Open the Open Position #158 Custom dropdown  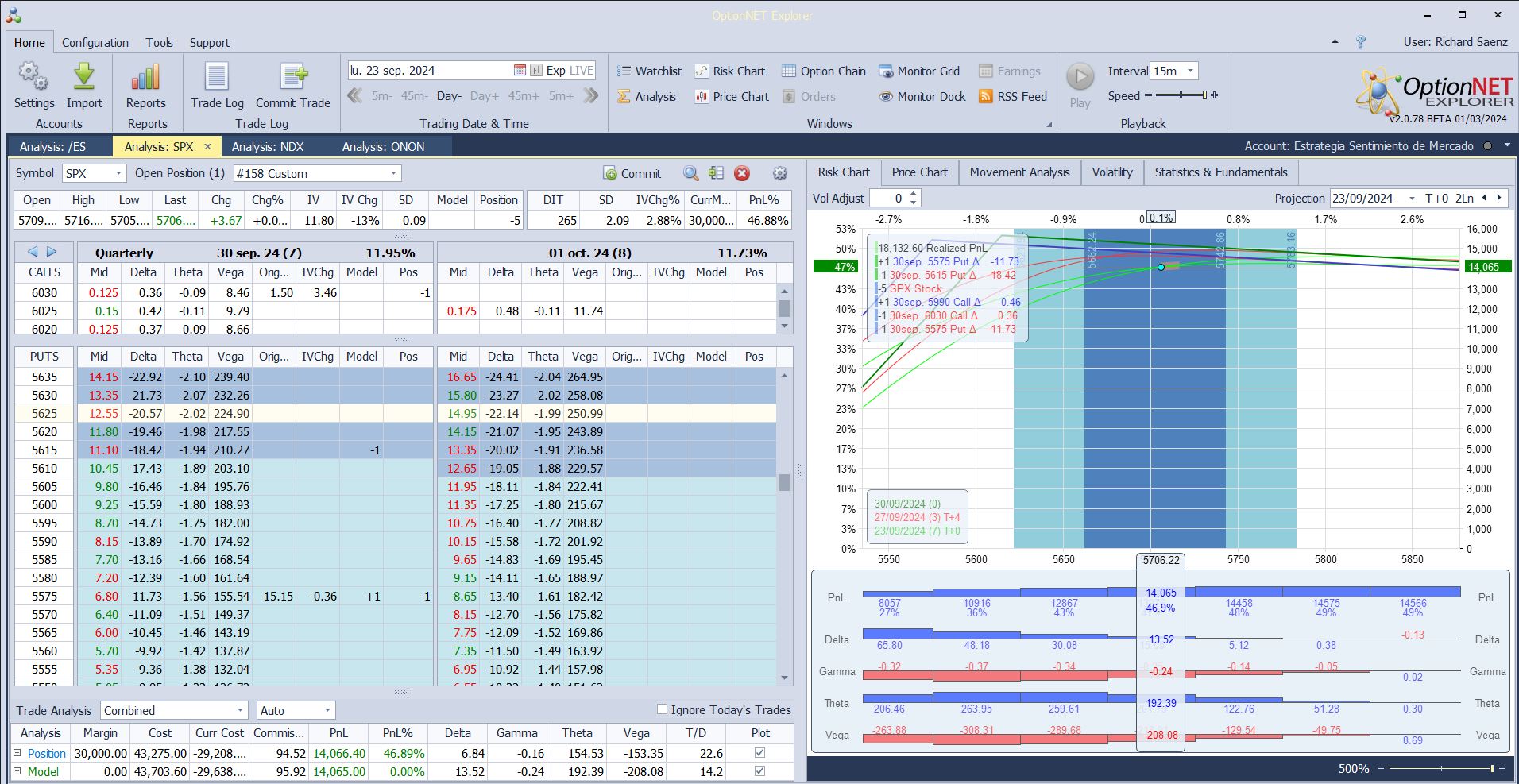(x=393, y=173)
